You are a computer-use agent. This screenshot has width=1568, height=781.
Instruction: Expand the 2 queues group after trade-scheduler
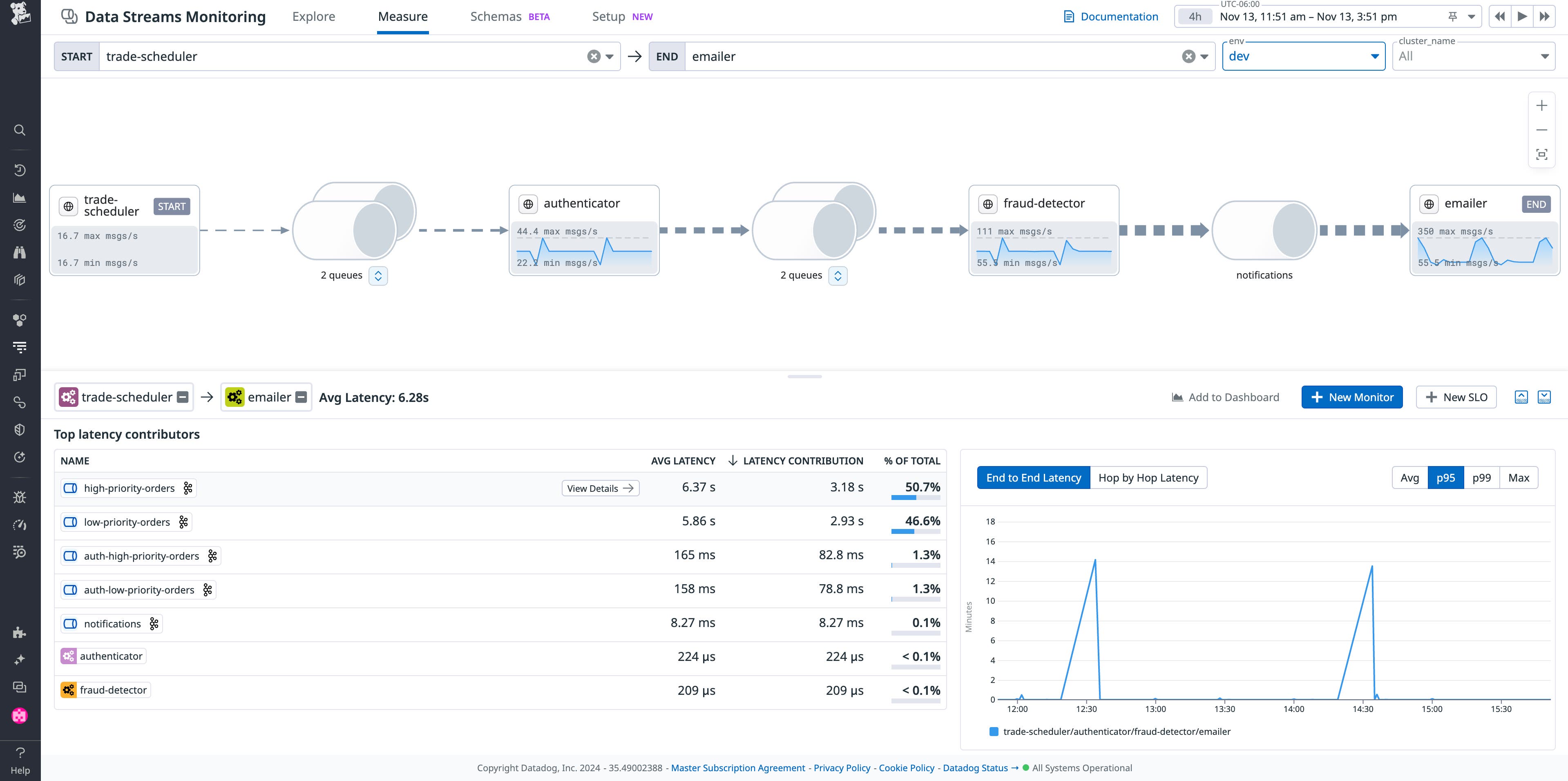pyautogui.click(x=378, y=276)
